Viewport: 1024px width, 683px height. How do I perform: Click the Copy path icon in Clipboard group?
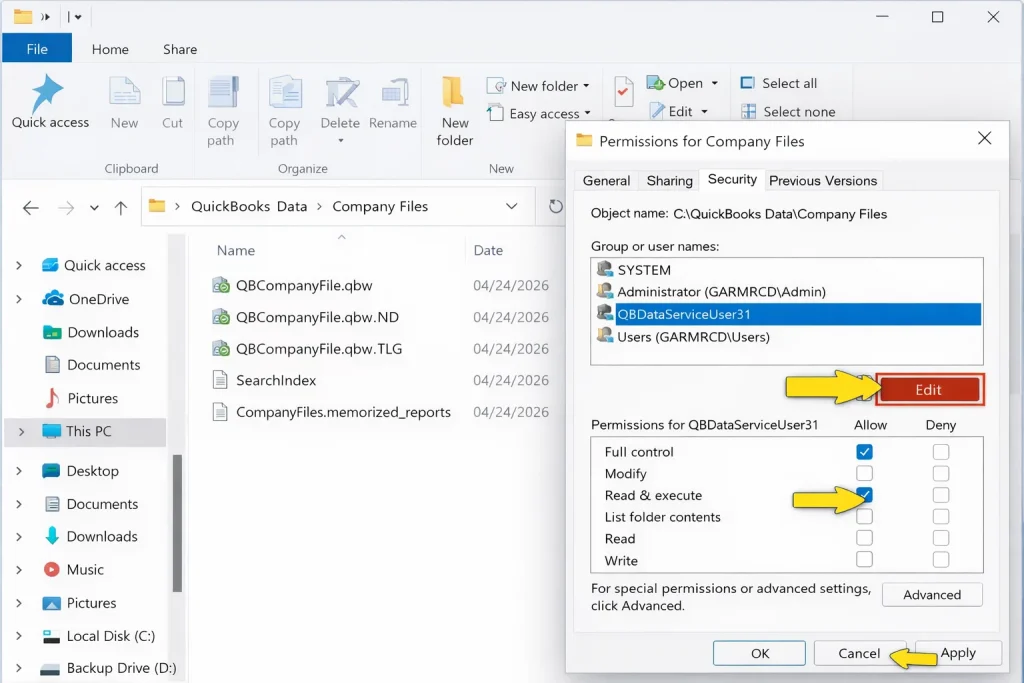223,91
